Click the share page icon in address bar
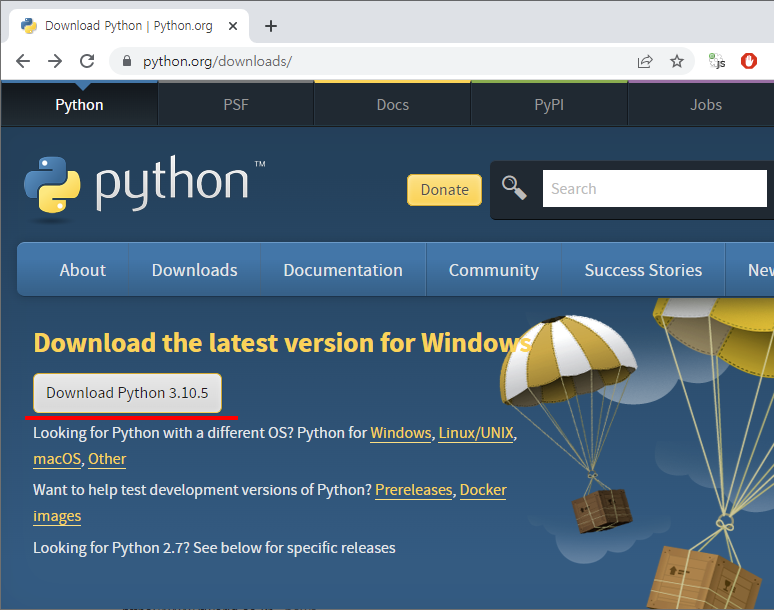Viewport: 774px width, 610px height. 645,61
